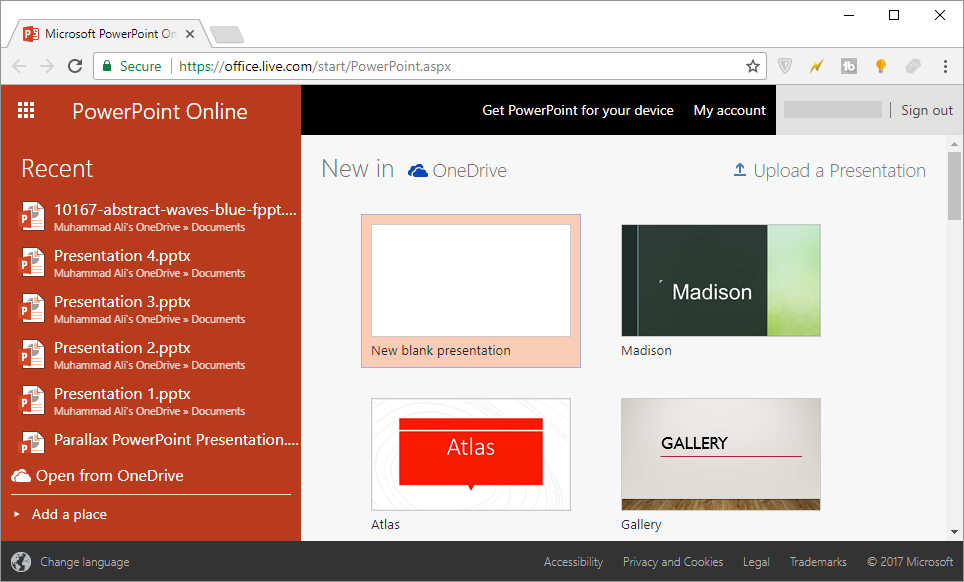Open the Trademarks footer link
Viewport: 964px width, 582px height.
click(818, 562)
